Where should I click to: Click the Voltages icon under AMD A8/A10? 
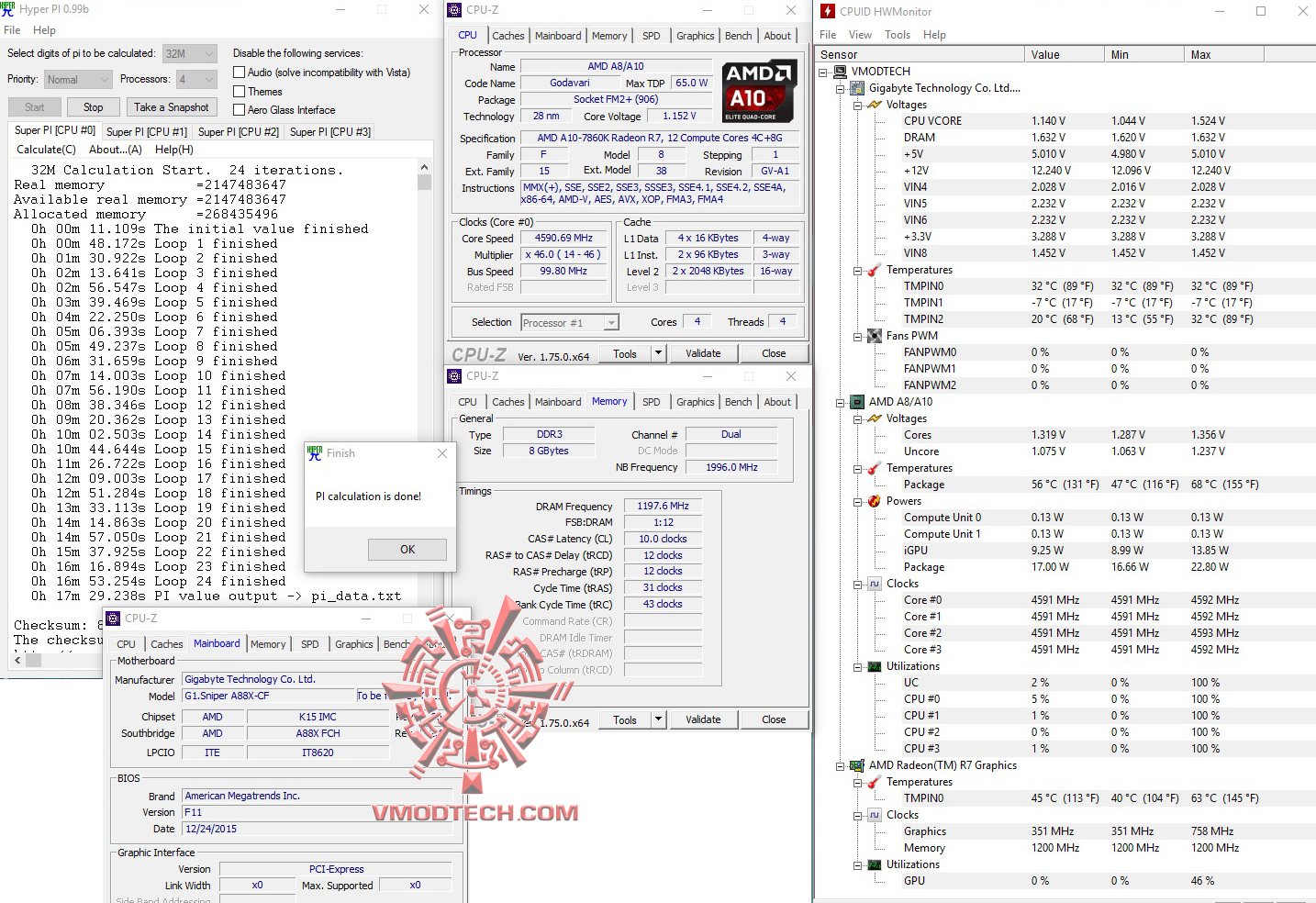point(874,418)
